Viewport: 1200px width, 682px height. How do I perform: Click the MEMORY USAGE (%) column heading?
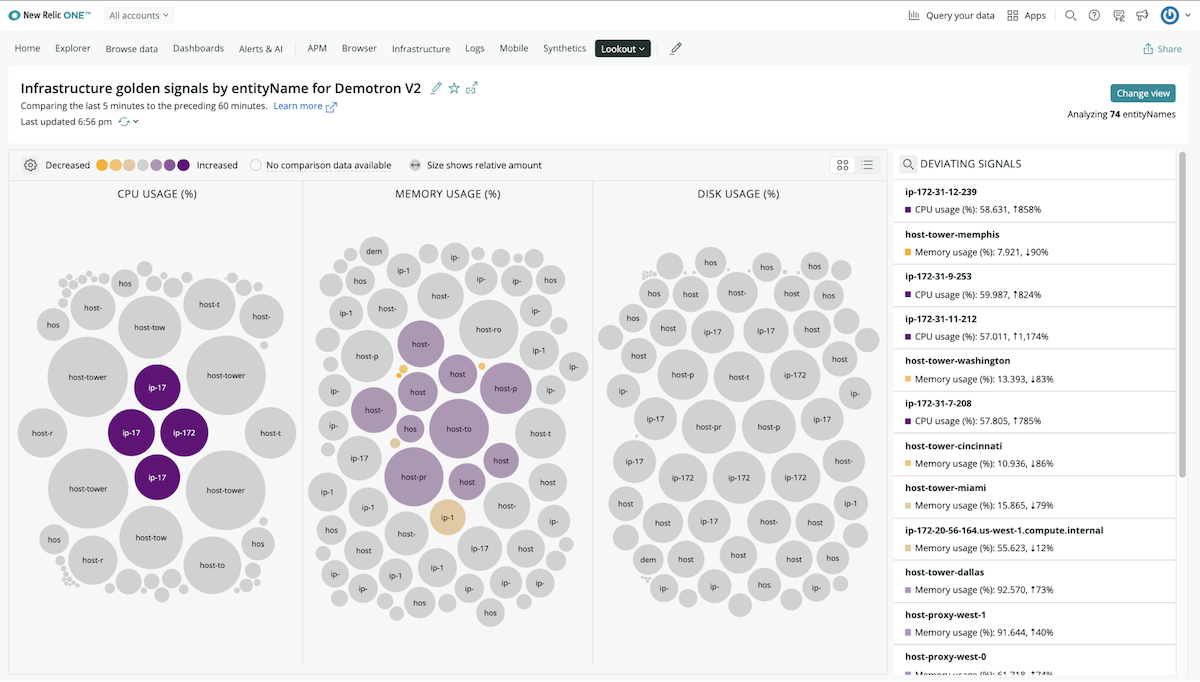tap(448, 194)
